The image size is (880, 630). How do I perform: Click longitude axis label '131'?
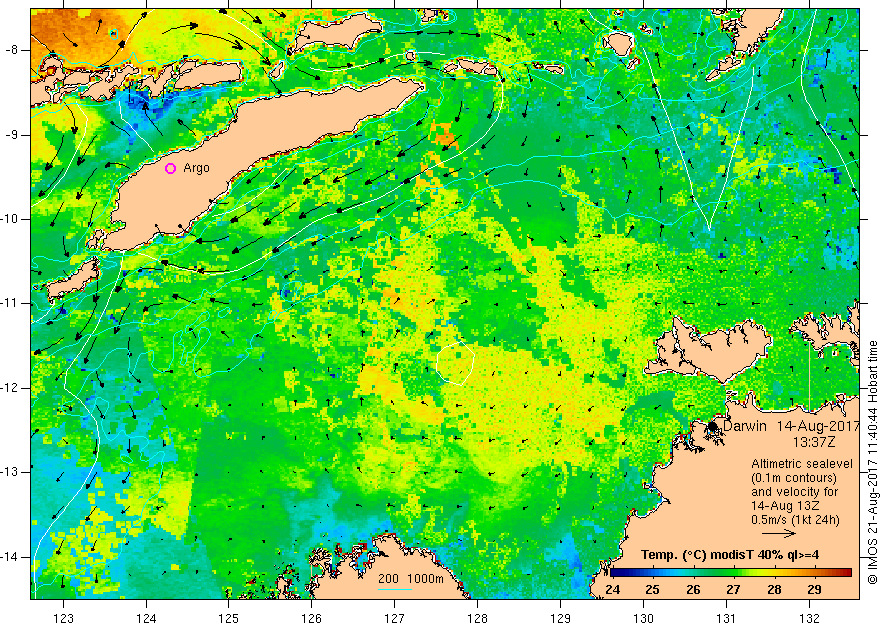point(727,618)
